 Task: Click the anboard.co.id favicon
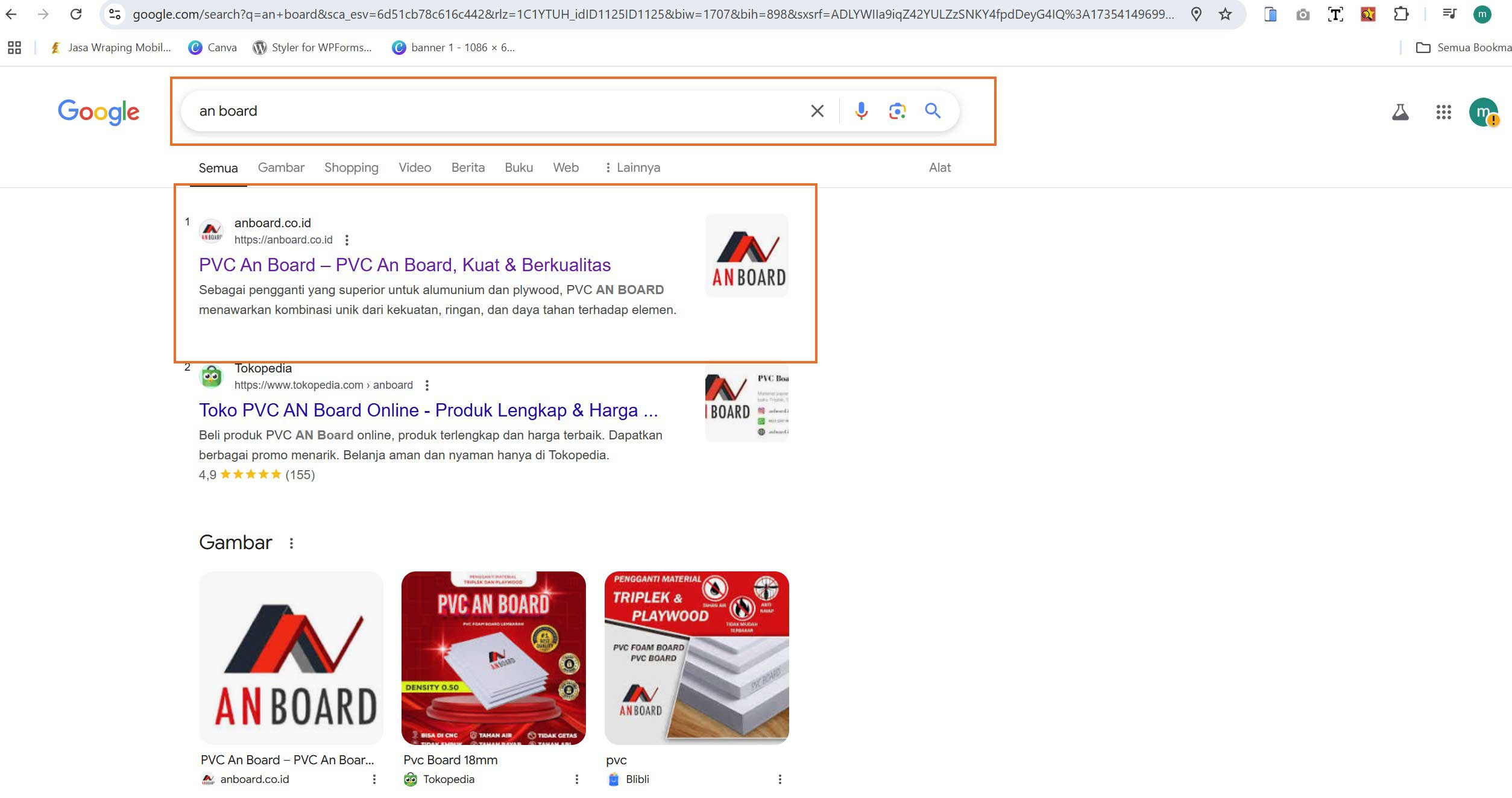(211, 231)
